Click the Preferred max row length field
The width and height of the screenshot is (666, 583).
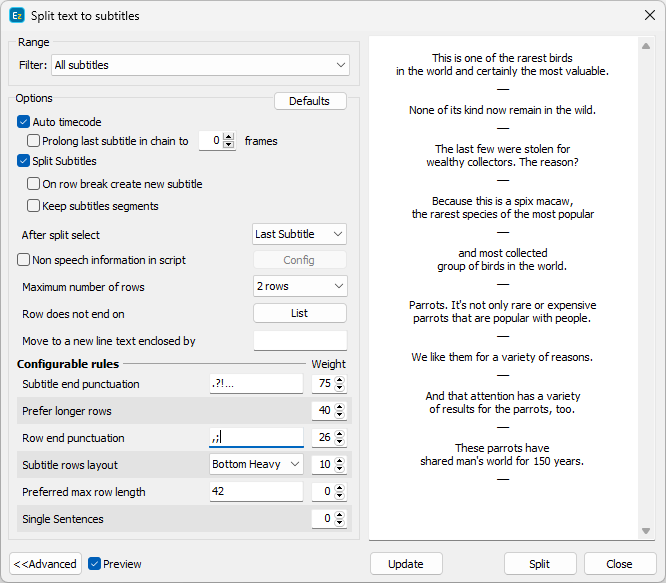coord(256,492)
